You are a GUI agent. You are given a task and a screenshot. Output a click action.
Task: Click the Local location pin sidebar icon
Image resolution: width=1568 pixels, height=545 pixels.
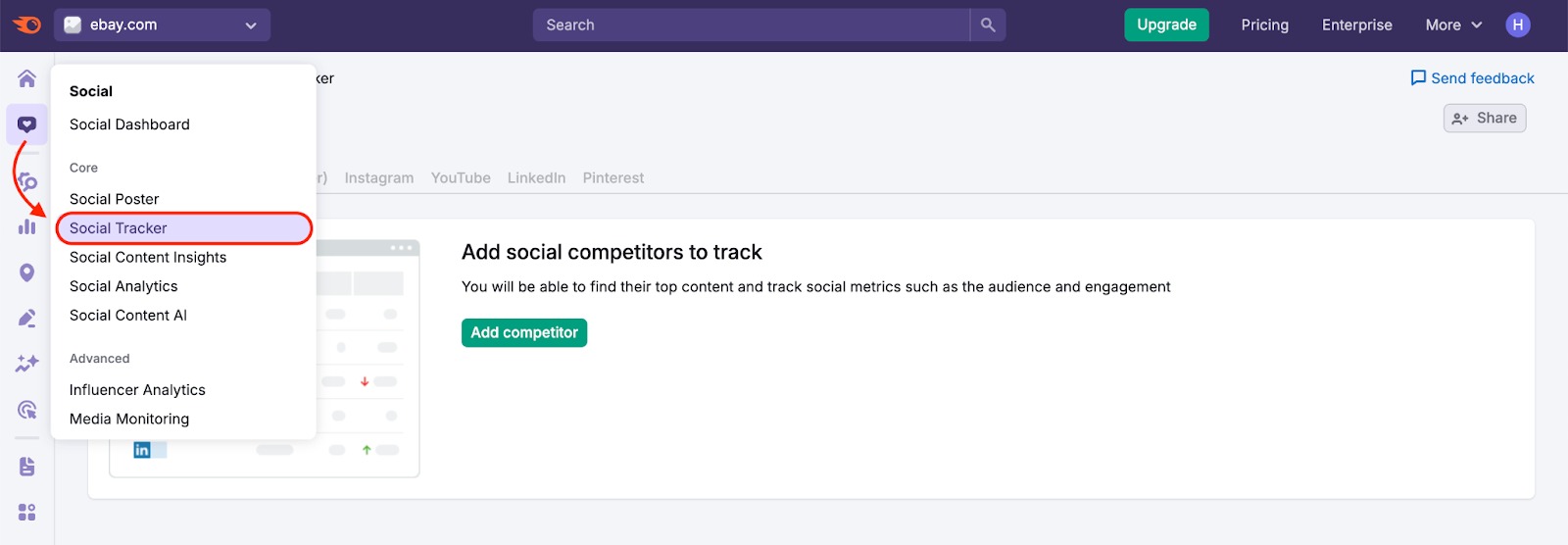[x=26, y=272]
